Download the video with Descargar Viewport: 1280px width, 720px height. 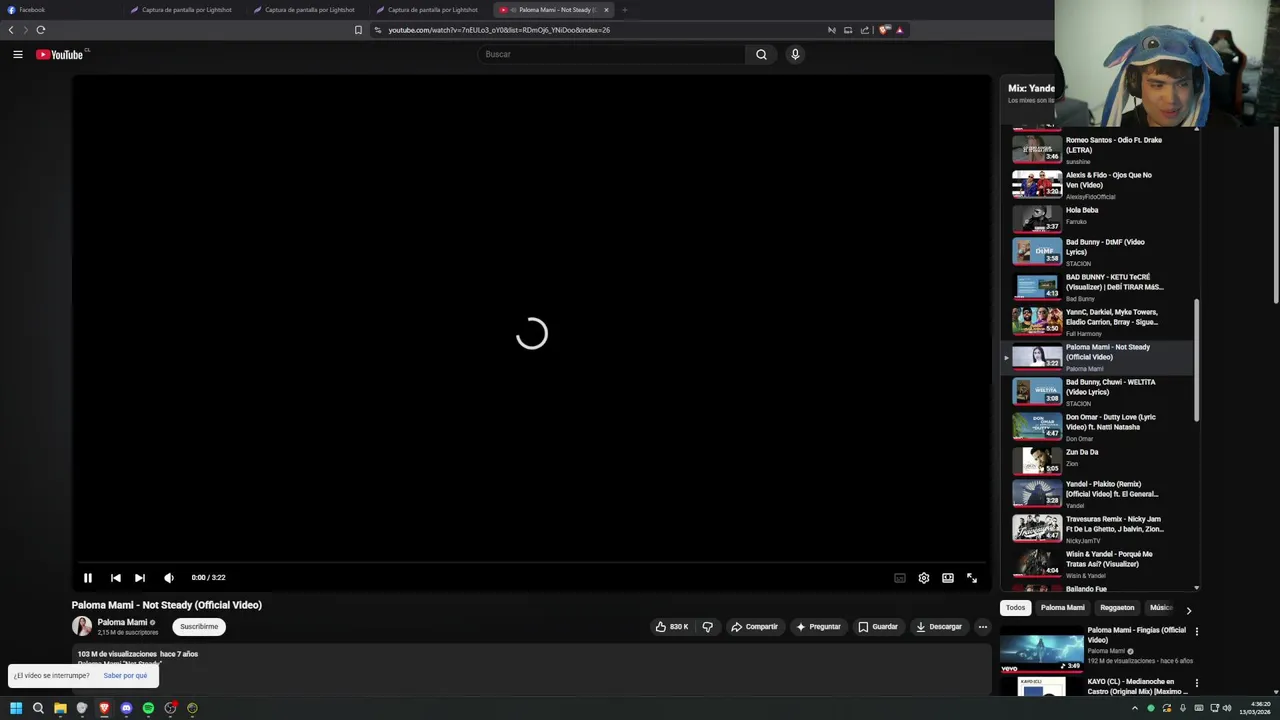tap(939, 627)
